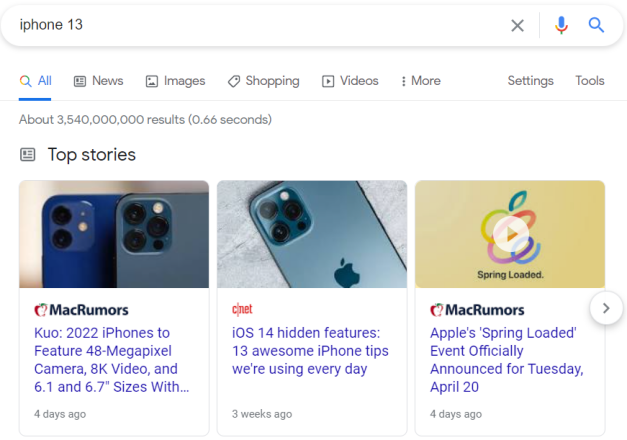Click the MacRumors logo on the first story
The height and width of the screenshot is (440, 627).
pos(81,310)
